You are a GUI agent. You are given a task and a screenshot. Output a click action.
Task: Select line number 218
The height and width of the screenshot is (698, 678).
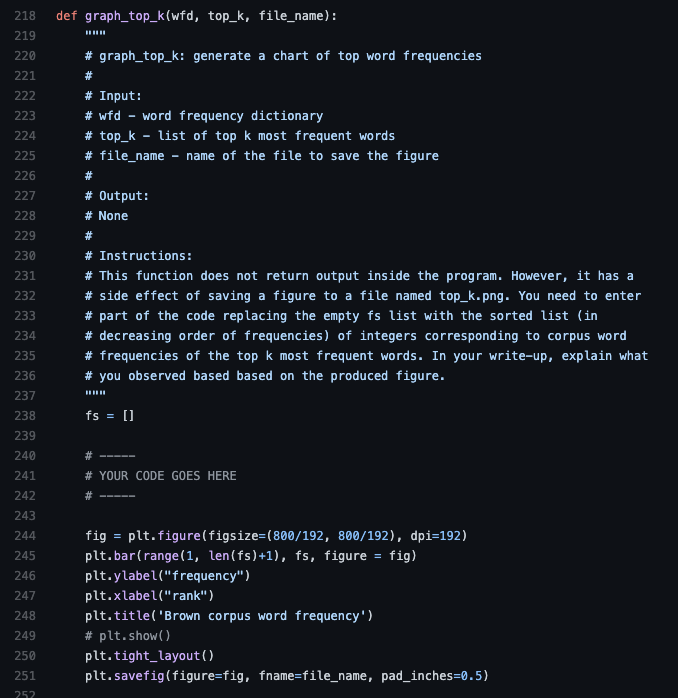tap(25, 16)
